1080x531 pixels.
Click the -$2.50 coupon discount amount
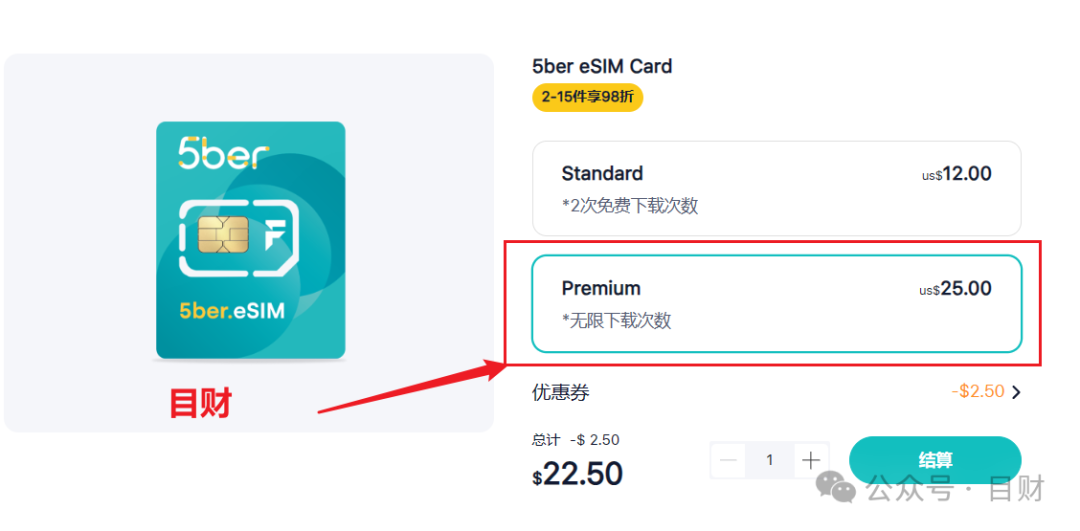pyautogui.click(x=978, y=392)
